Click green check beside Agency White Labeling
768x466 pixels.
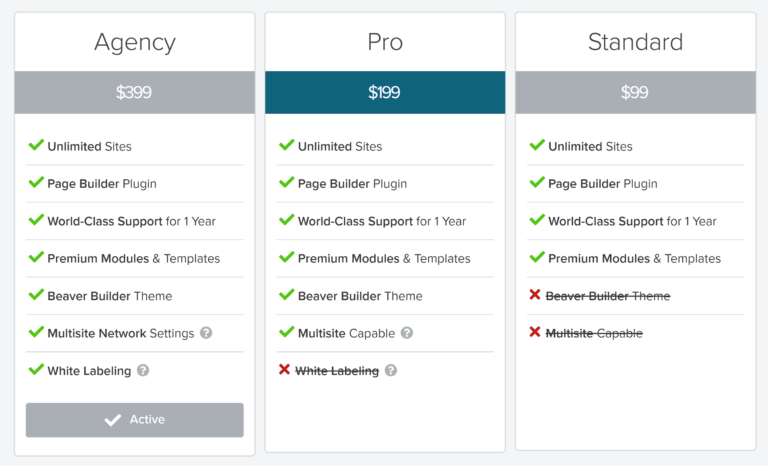click(36, 369)
